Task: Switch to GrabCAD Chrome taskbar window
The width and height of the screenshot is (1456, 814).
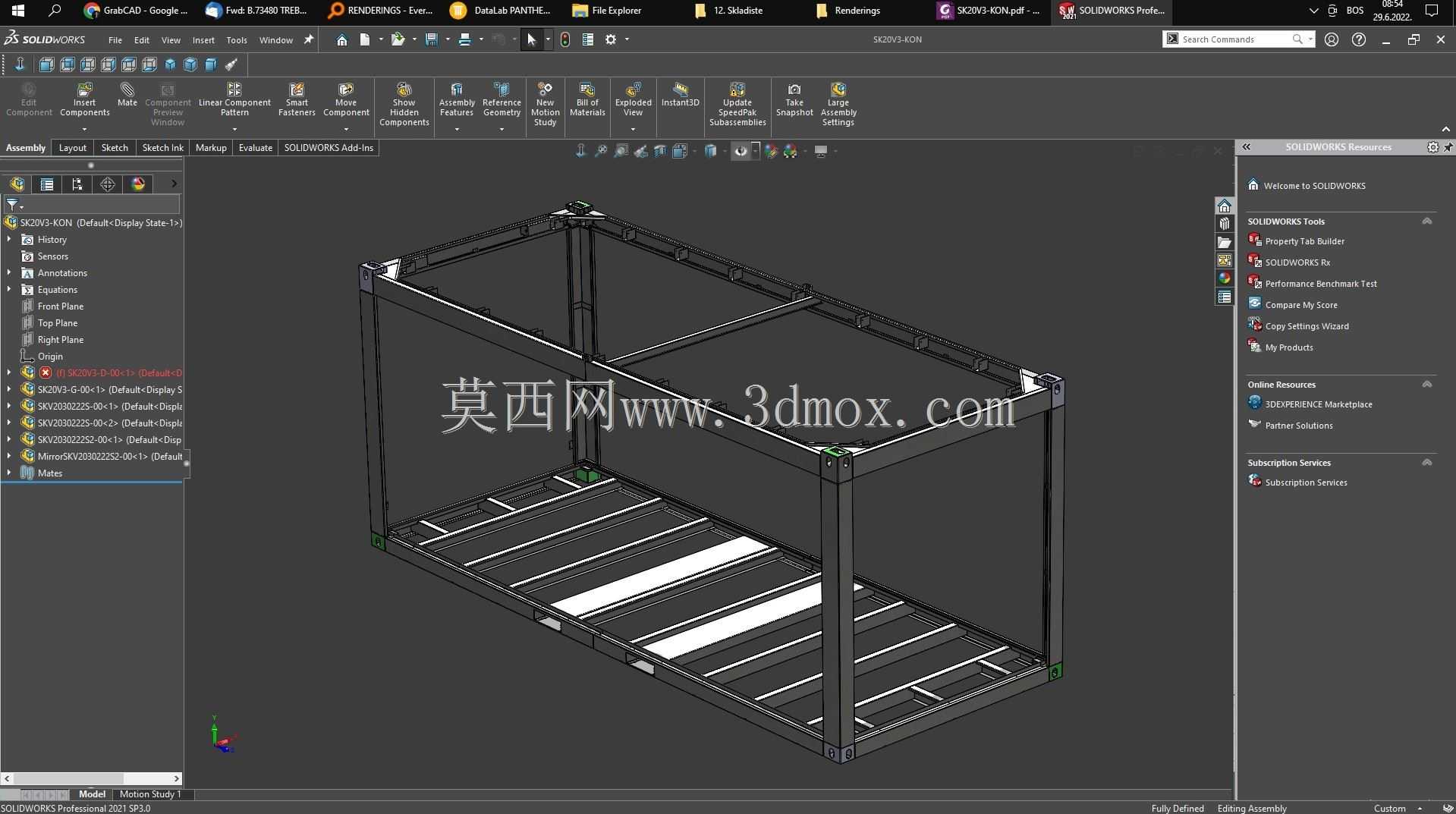Action: pyautogui.click(x=137, y=11)
